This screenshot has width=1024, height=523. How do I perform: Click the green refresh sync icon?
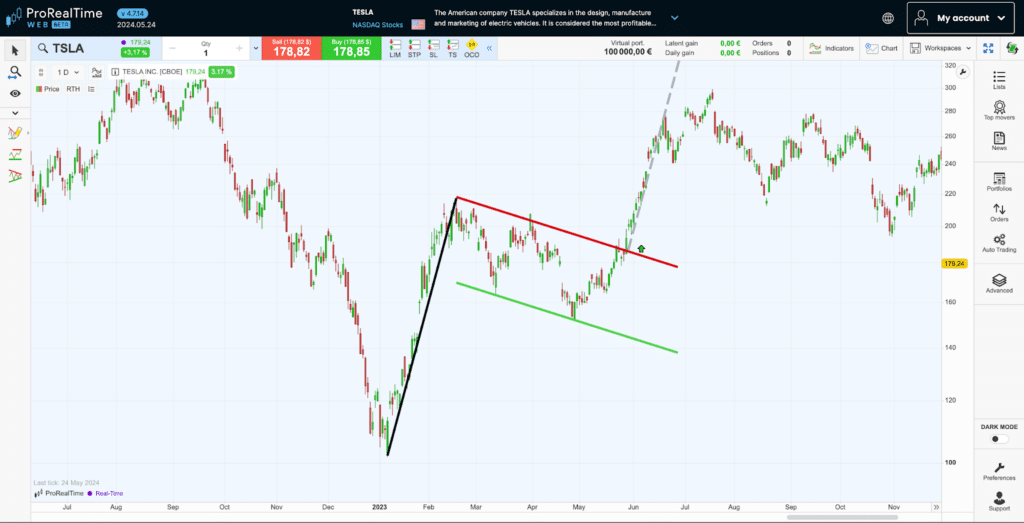pyautogui.click(x=1012, y=48)
